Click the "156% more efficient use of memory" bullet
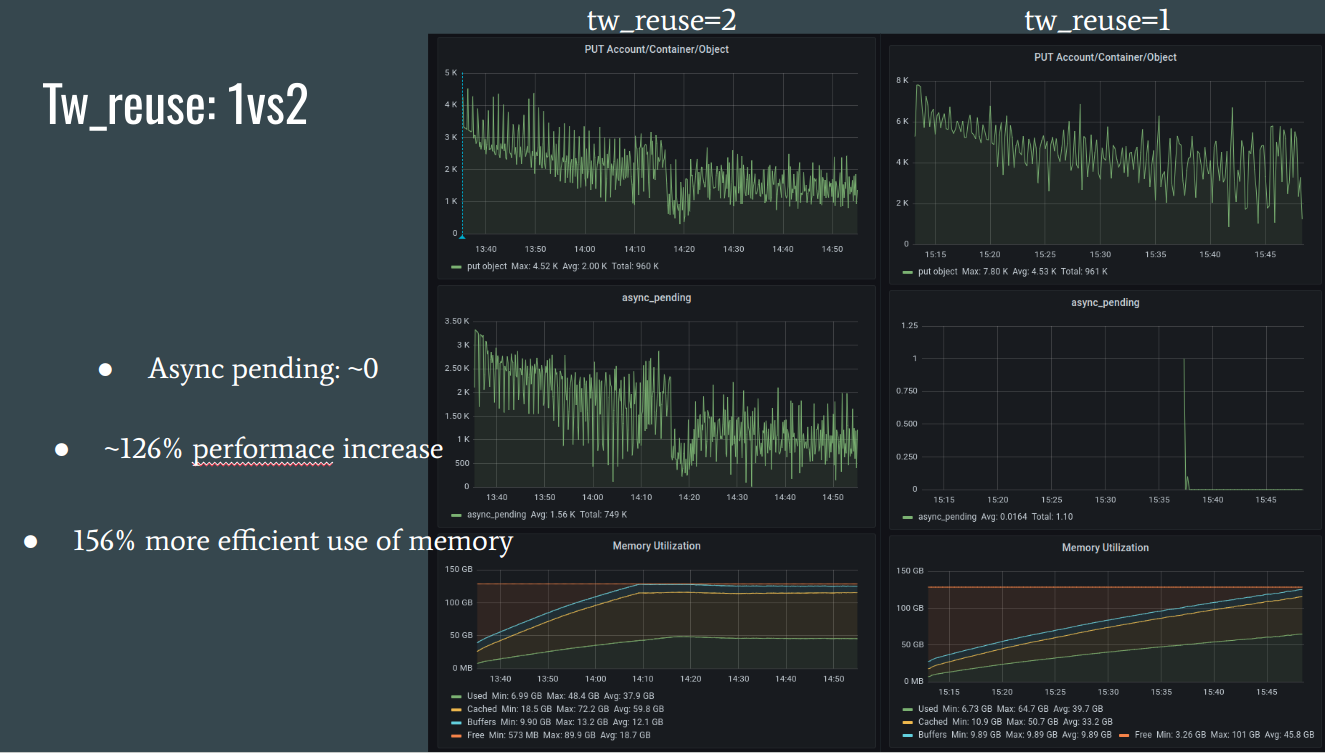The width and height of the screenshot is (1325, 753). click(x=293, y=541)
